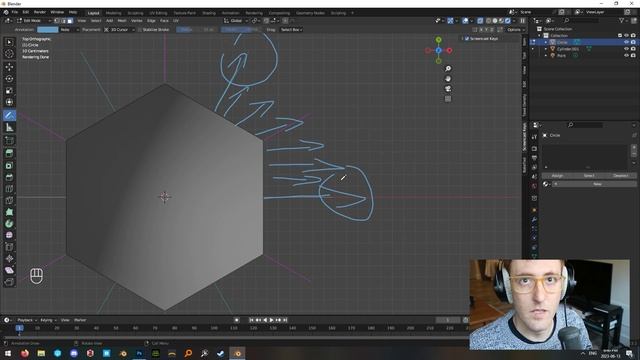The image size is (640, 360).
Task: Switch to the Modeling workspace tab
Action: tap(113, 13)
